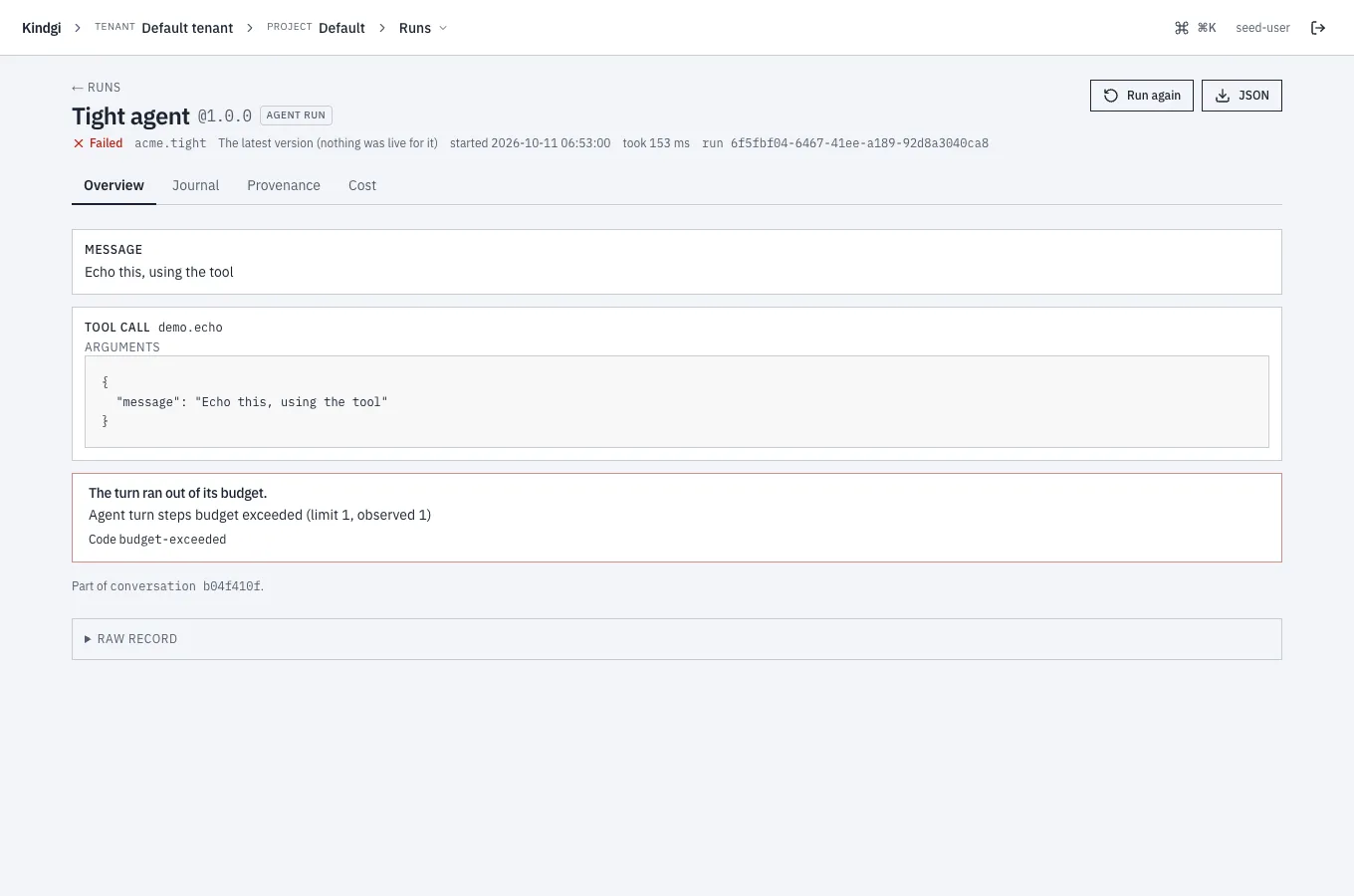Click the seed-user account name
The height and width of the screenshot is (896, 1354).
click(1262, 28)
